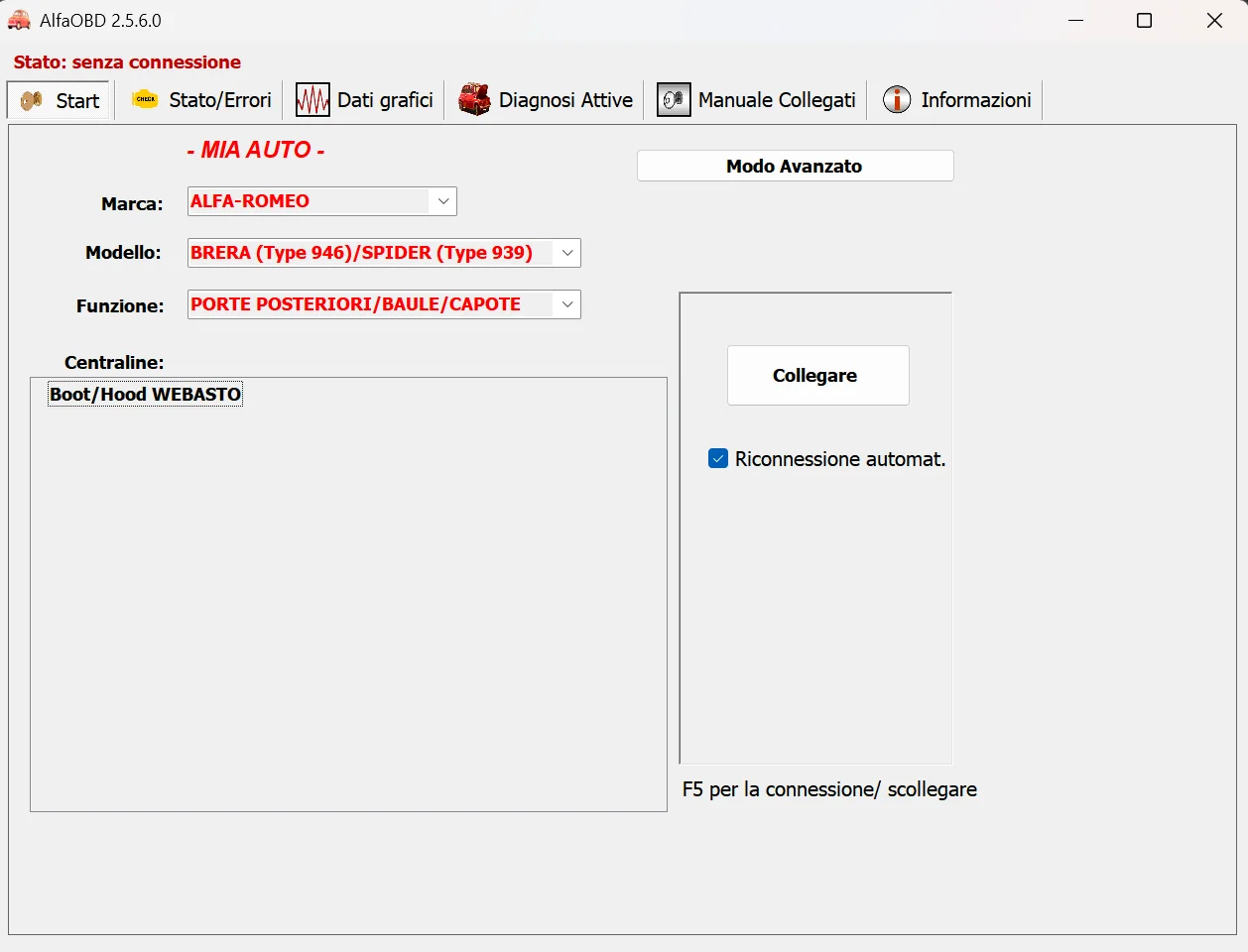This screenshot has height=952, width=1248.
Task: Open the Marca dropdown
Action: [443, 201]
